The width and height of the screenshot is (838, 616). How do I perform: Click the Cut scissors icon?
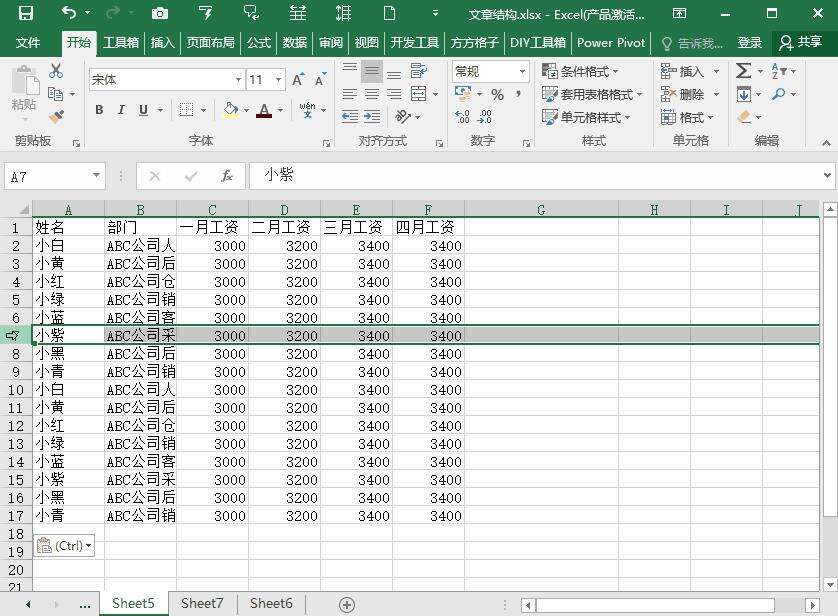tap(56, 71)
